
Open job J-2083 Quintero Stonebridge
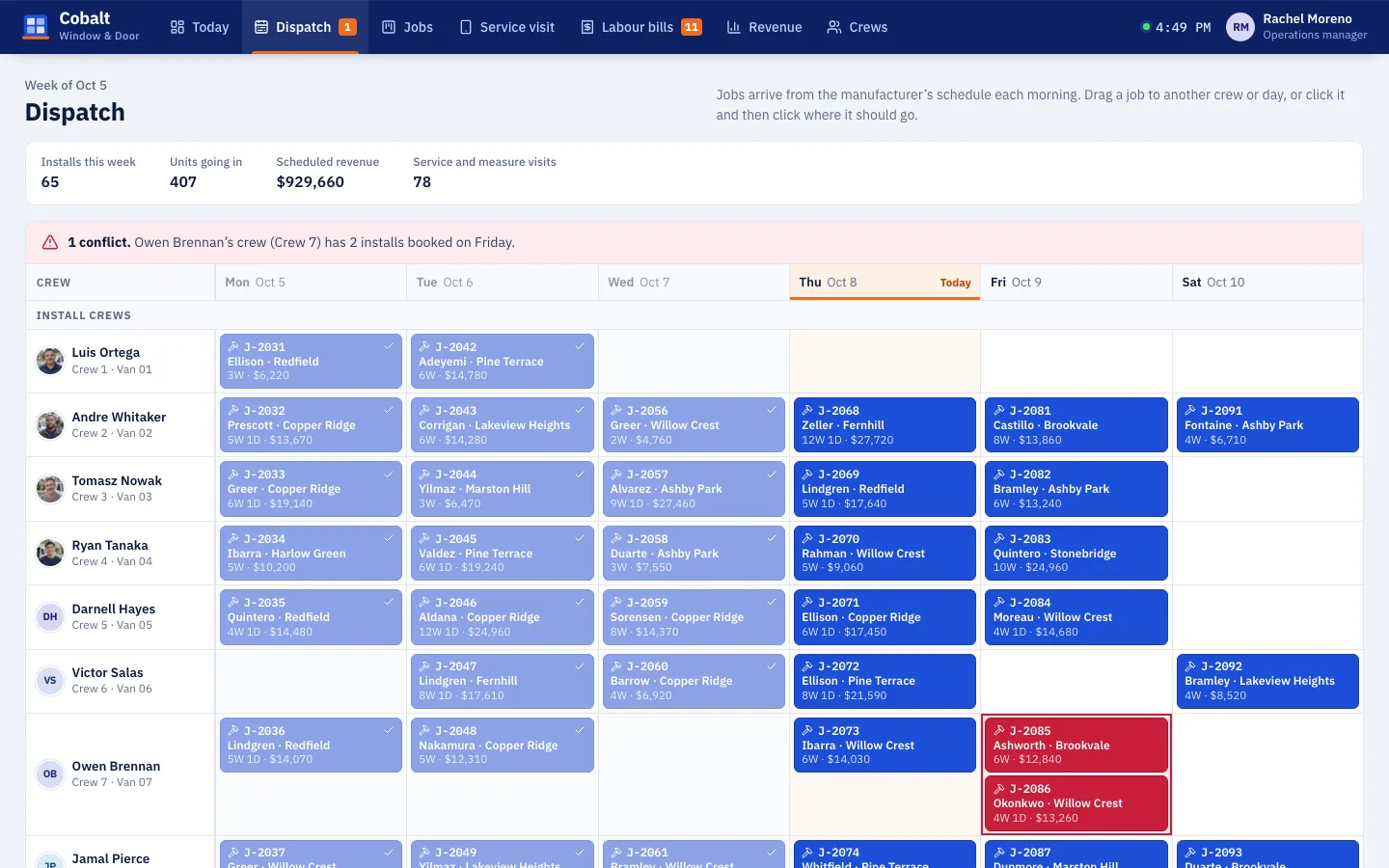[1076, 553]
